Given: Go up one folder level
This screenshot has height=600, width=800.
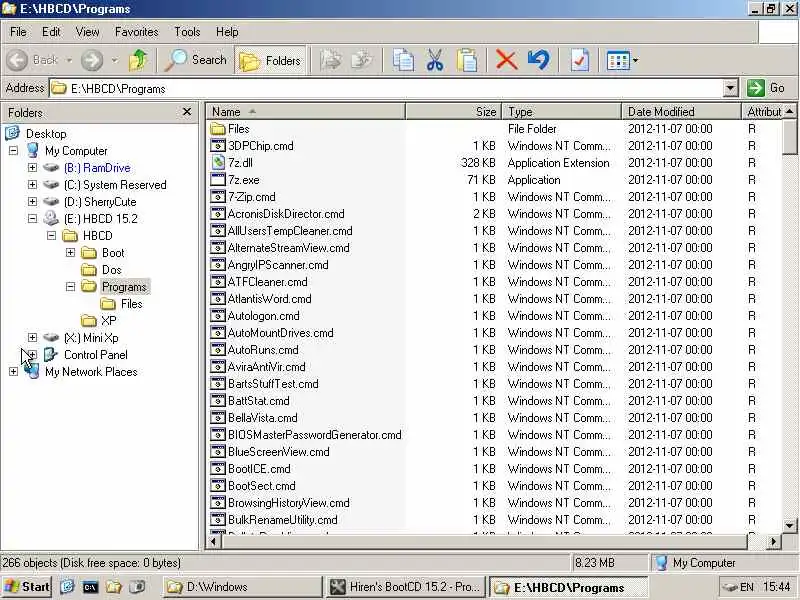Looking at the screenshot, I should pyautogui.click(x=138, y=60).
